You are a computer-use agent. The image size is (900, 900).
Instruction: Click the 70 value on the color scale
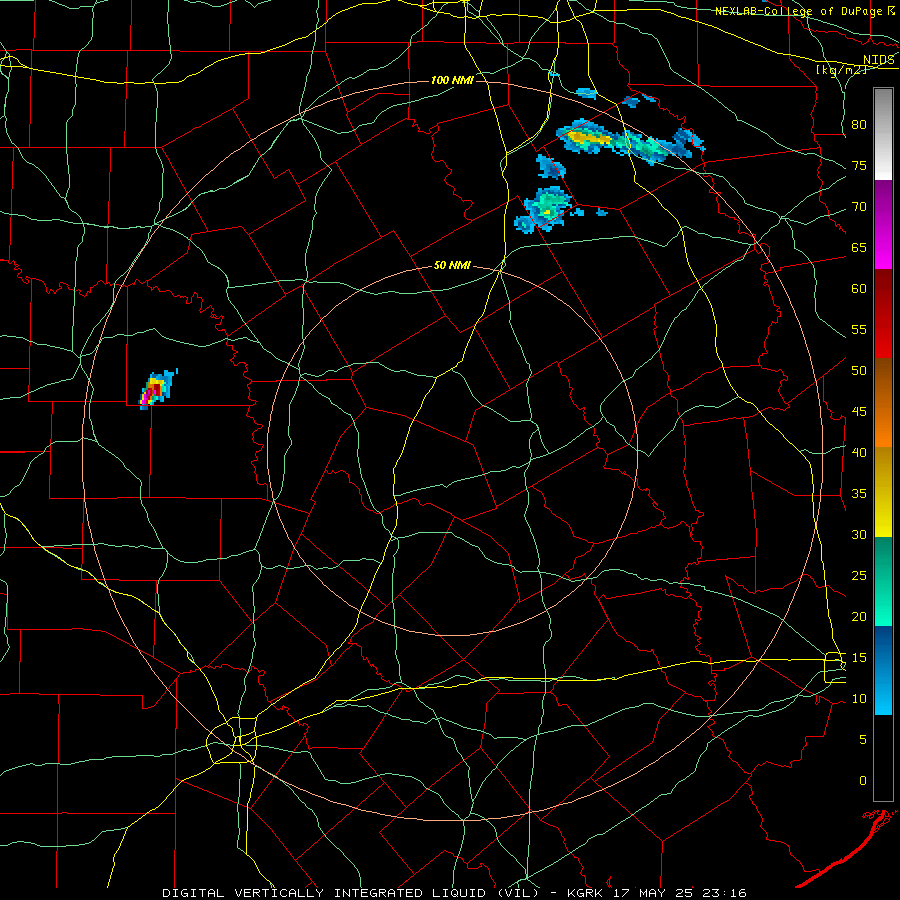click(859, 207)
